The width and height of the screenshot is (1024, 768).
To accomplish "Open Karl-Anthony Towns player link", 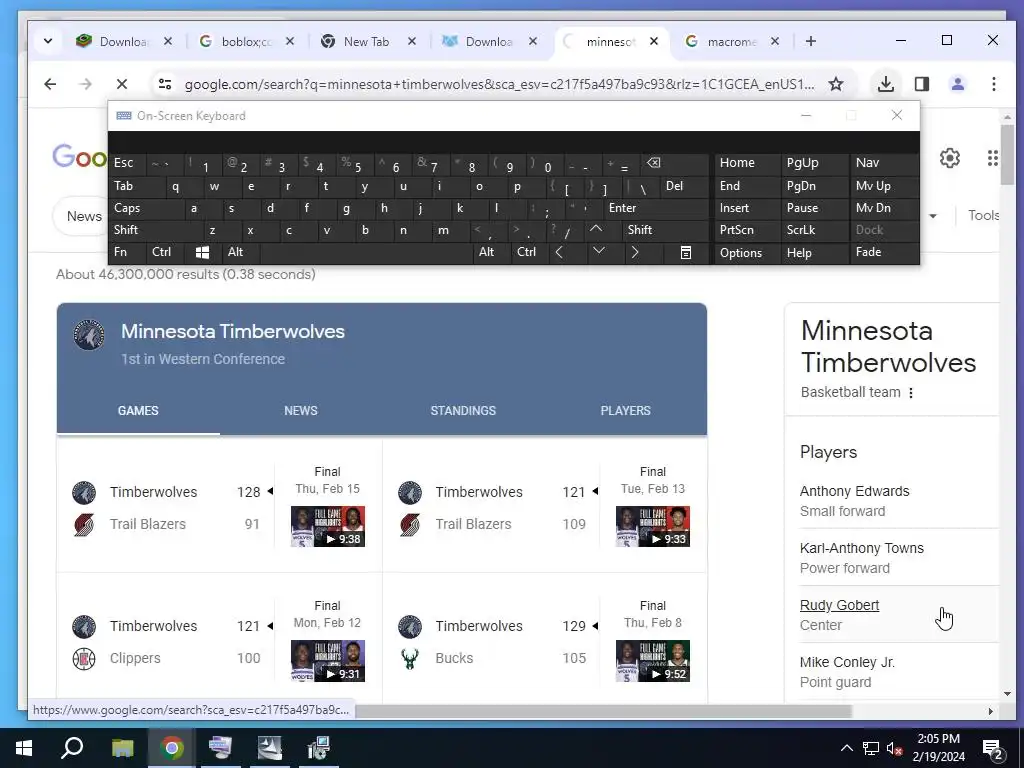I will (861, 548).
